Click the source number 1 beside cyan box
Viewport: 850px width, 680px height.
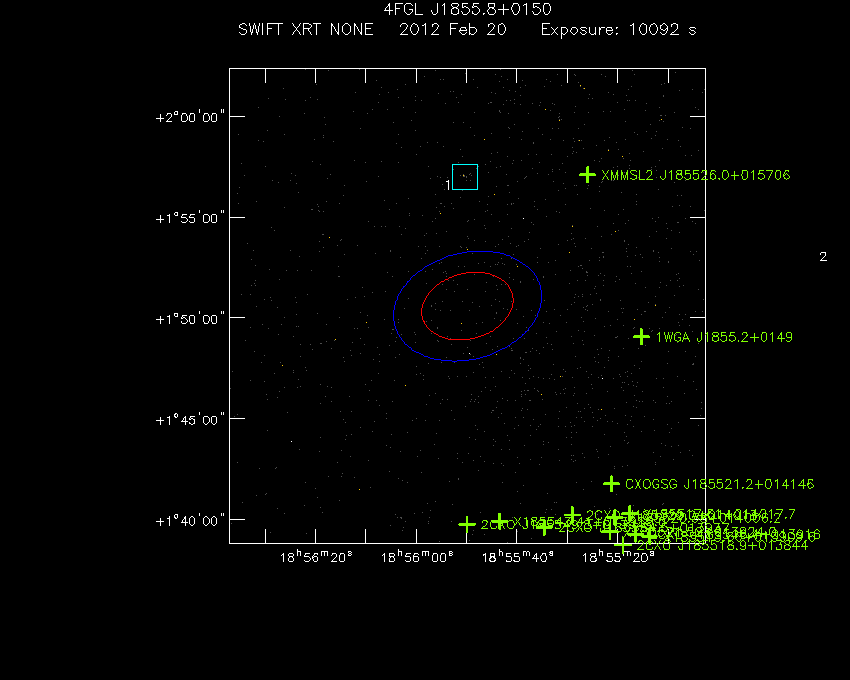point(448,185)
